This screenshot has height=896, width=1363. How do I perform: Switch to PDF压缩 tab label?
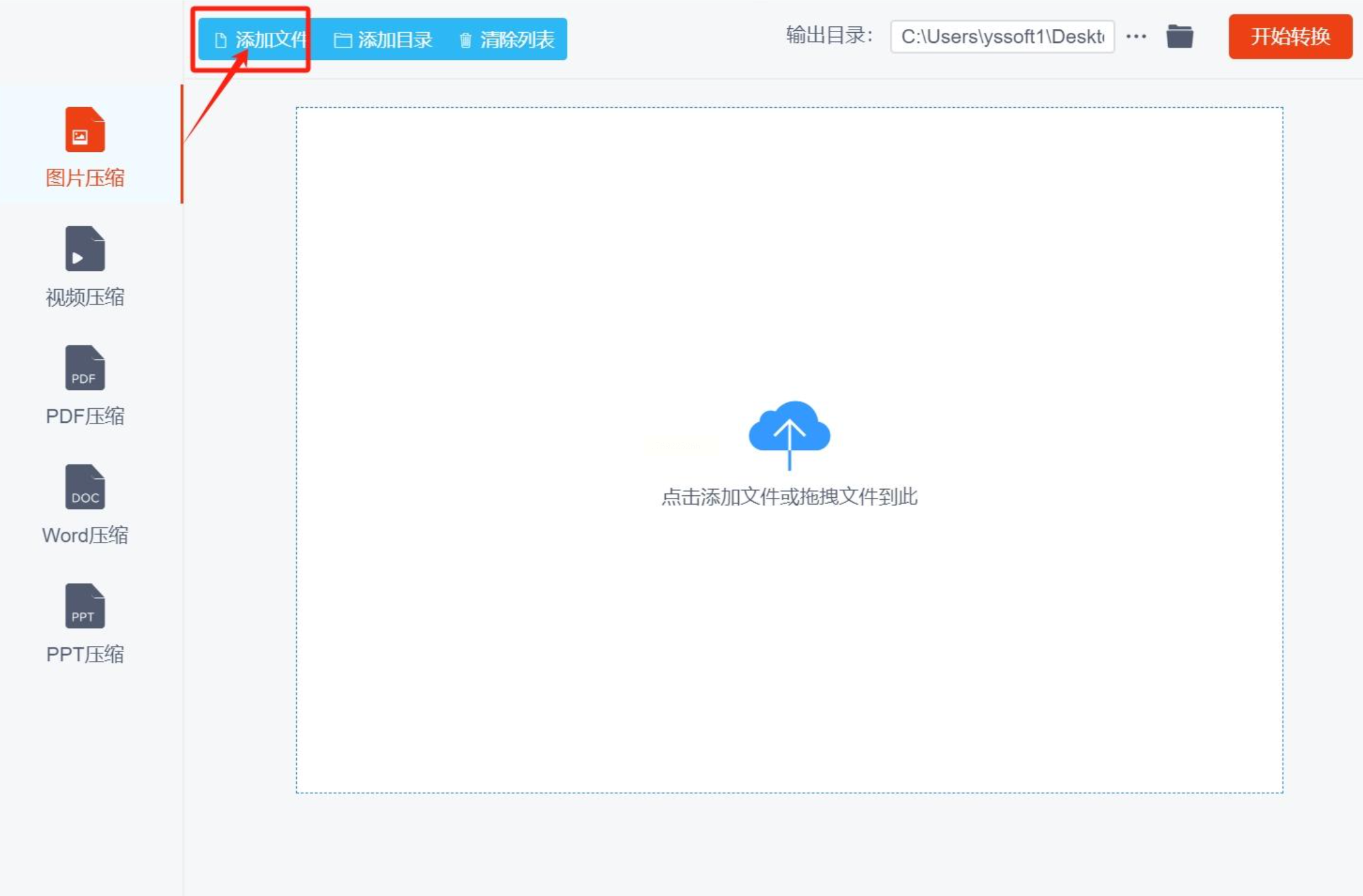click(84, 416)
